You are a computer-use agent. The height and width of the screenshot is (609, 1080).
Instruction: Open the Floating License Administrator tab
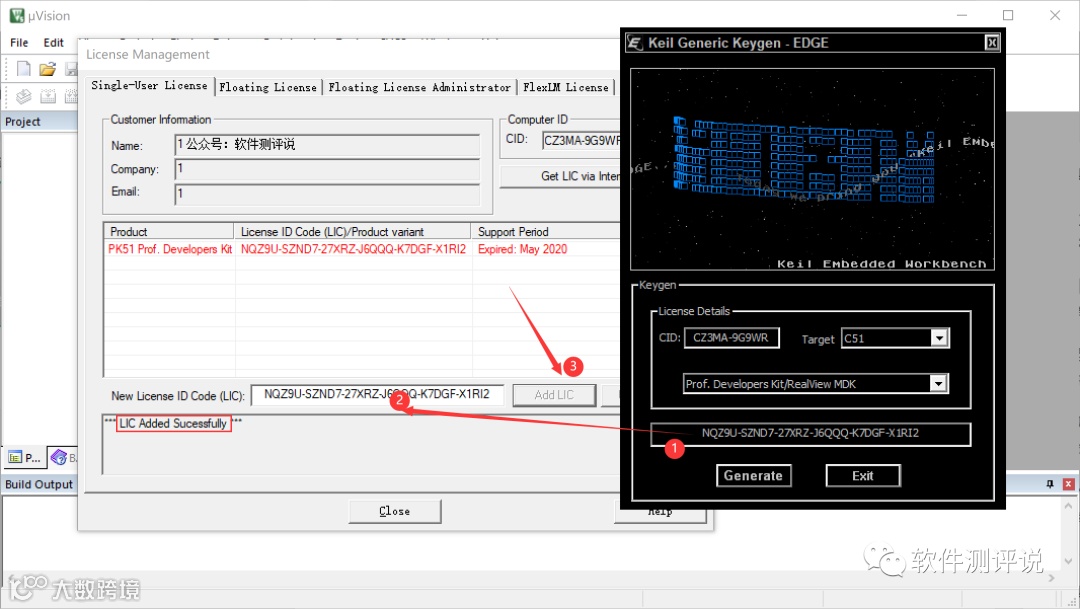(x=419, y=87)
